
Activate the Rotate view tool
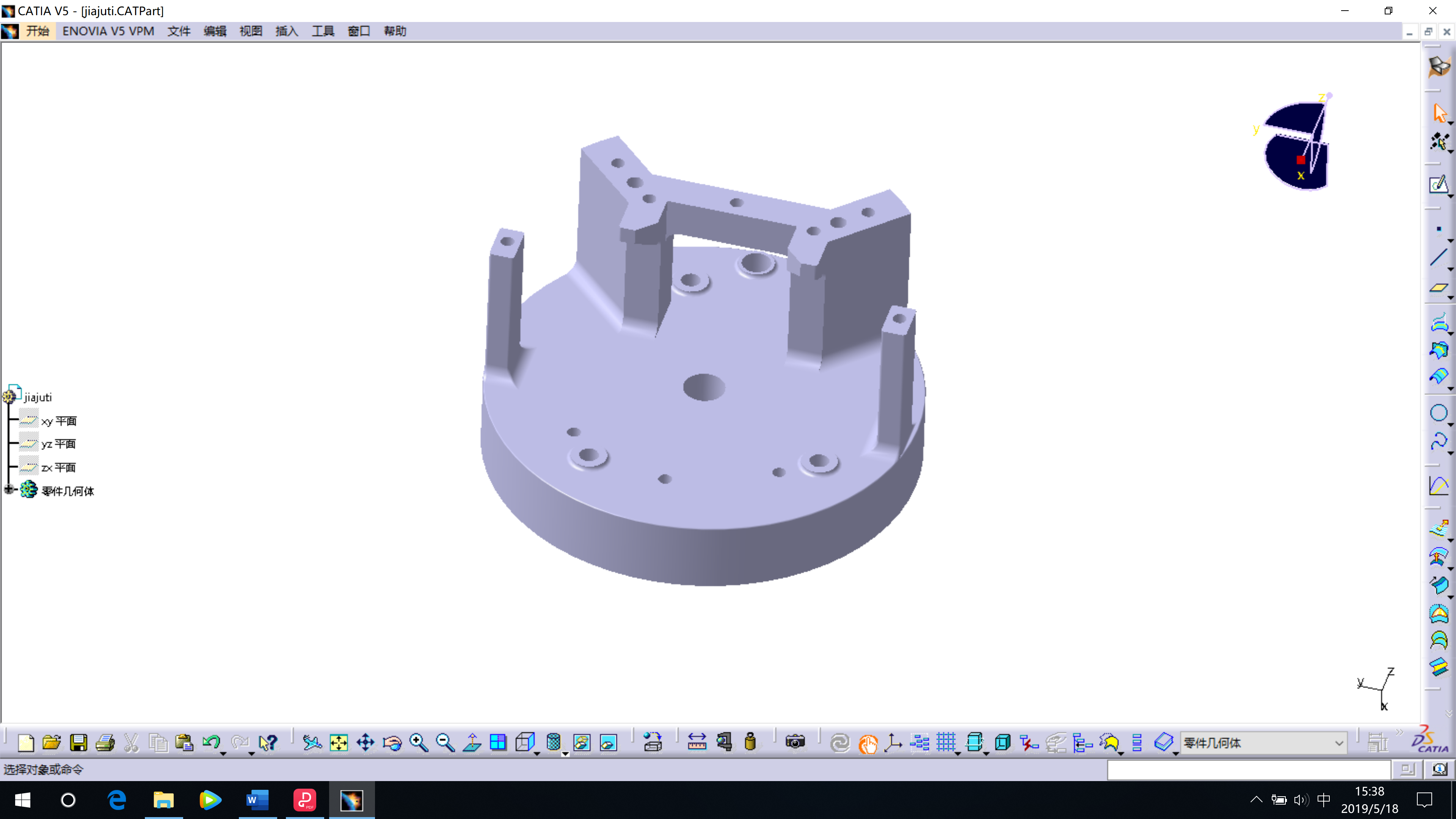(392, 743)
